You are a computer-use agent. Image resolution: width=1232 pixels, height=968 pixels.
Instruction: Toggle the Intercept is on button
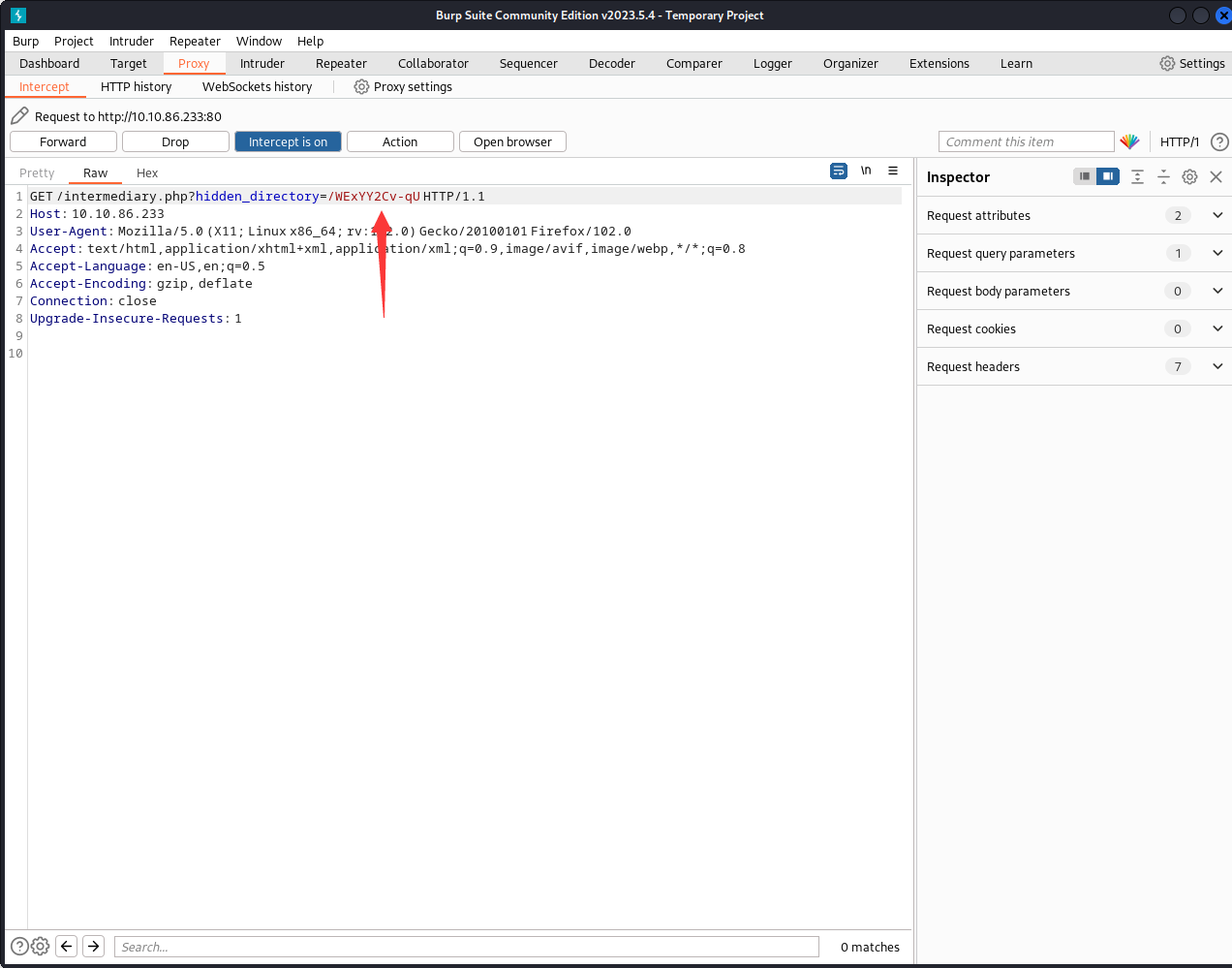click(288, 141)
